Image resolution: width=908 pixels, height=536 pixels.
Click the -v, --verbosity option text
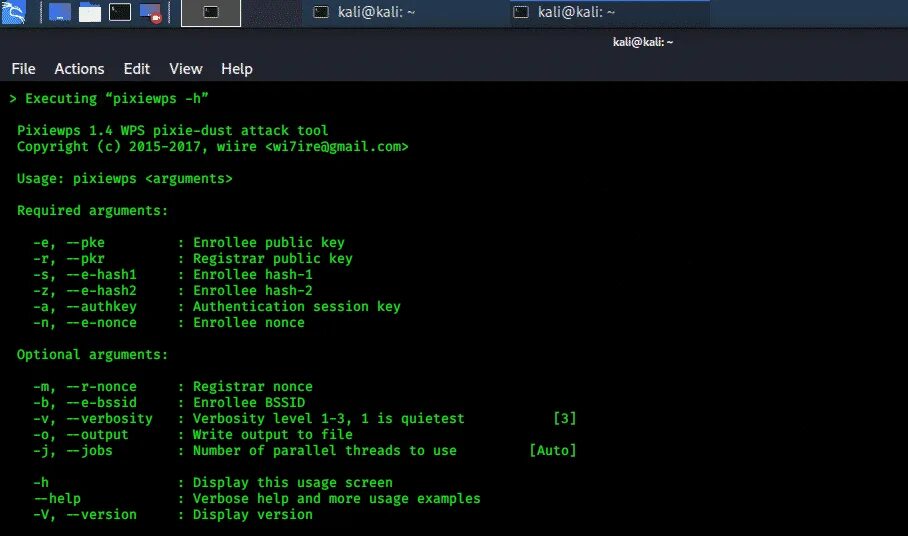pos(93,418)
